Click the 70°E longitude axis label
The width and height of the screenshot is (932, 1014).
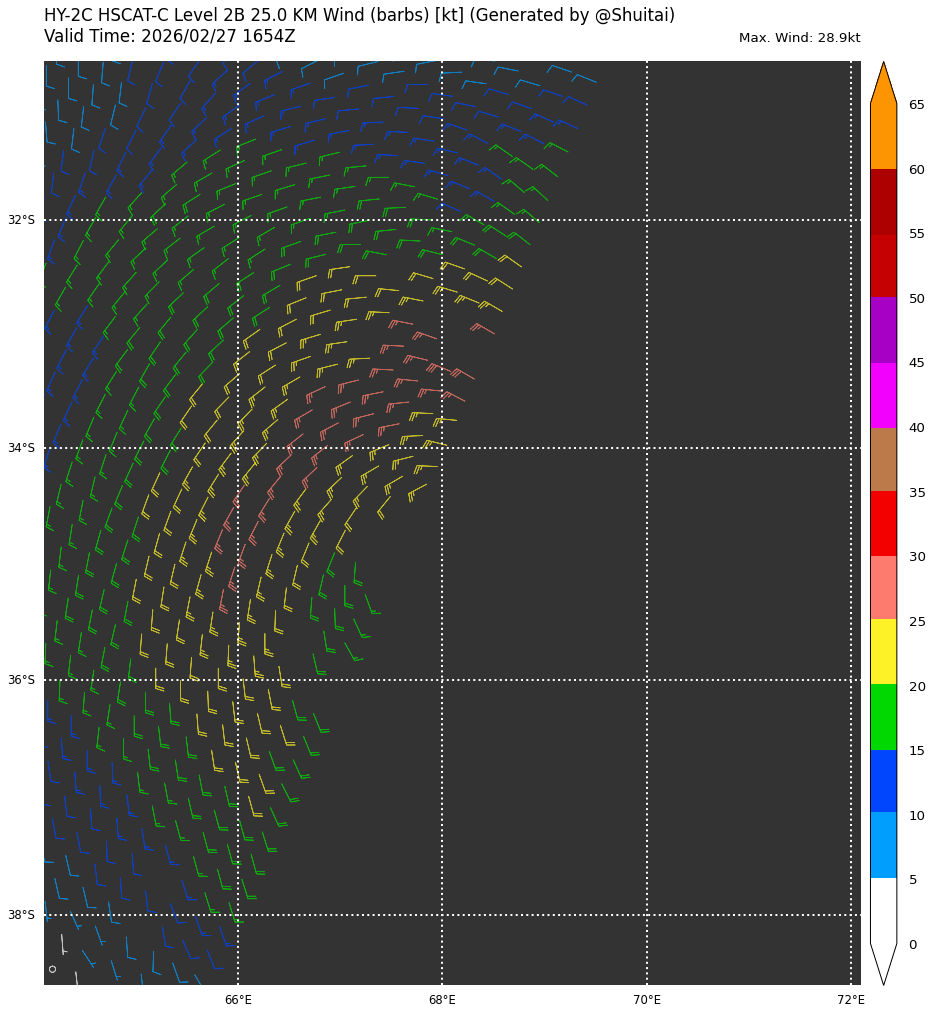[647, 1000]
